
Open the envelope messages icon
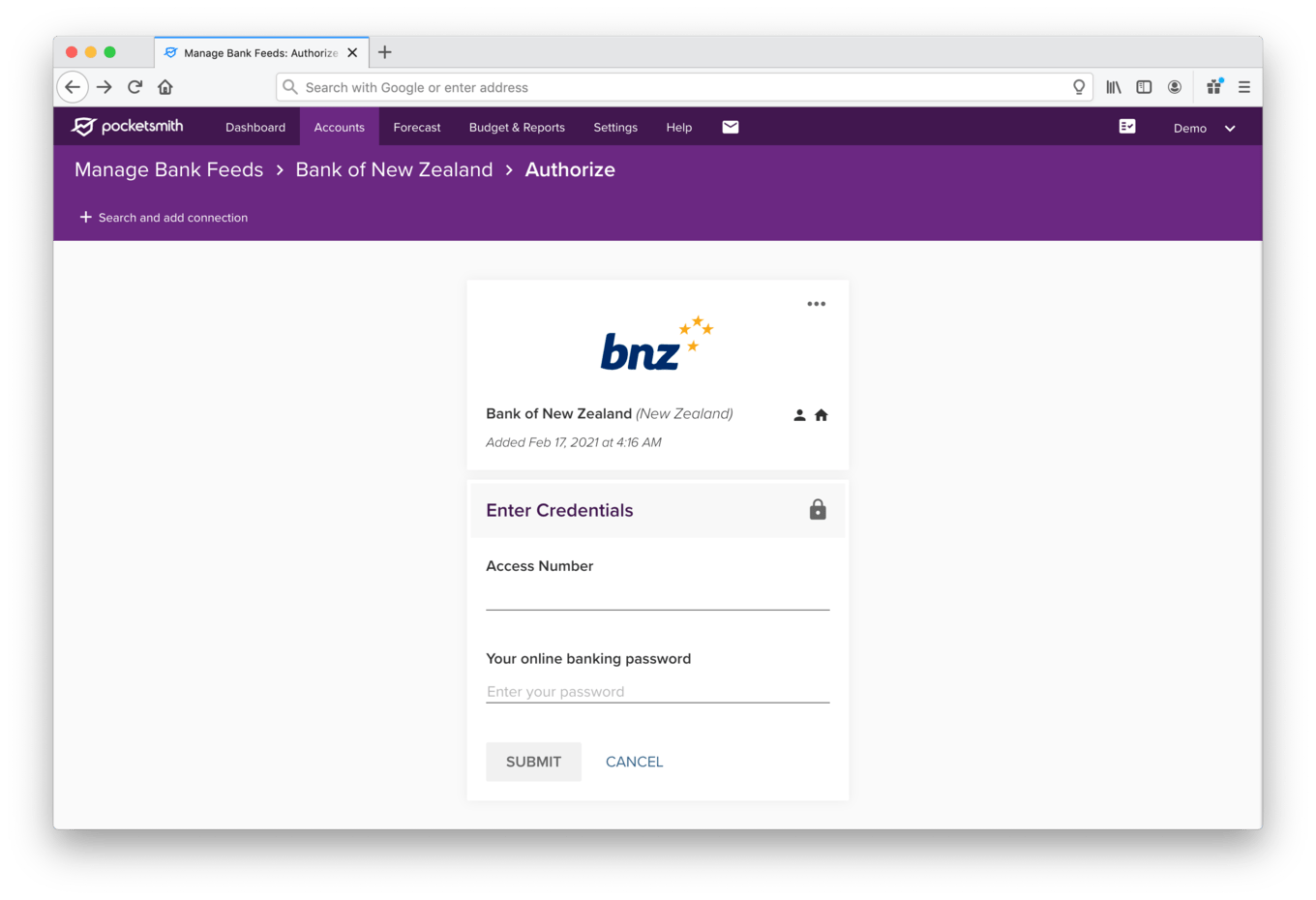[x=730, y=126]
